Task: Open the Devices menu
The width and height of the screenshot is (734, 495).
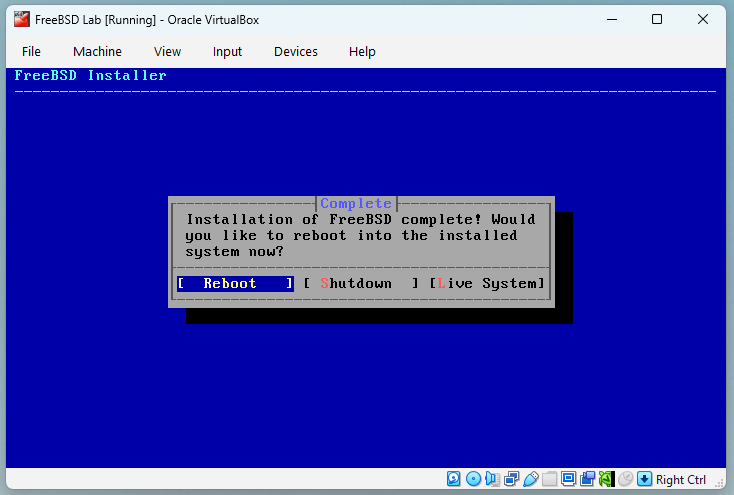Action: [296, 52]
